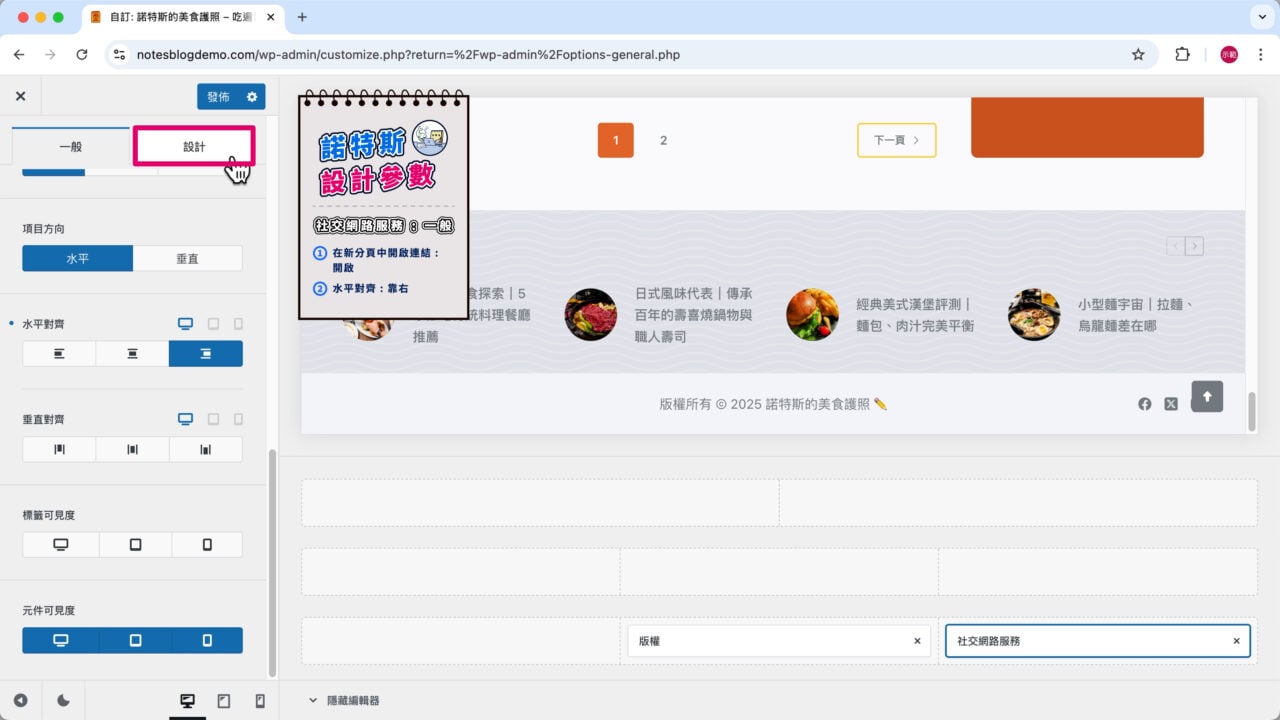
Task: Set 標籤可見度 to desktop visibility
Action: 58,544
